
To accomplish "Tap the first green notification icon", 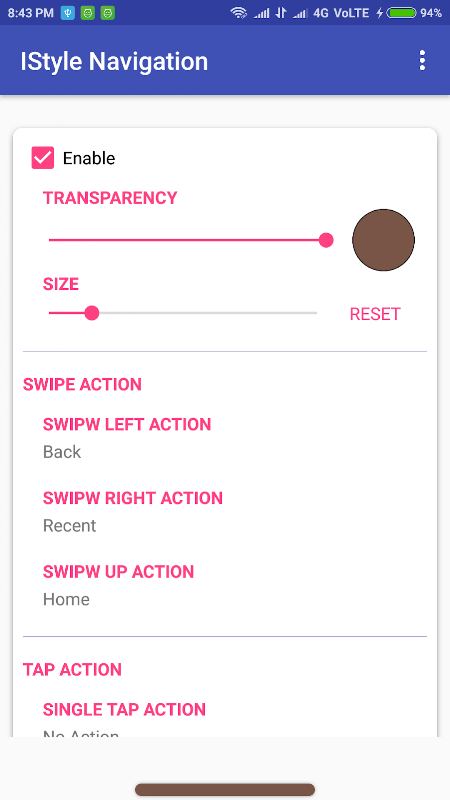I will pos(88,13).
